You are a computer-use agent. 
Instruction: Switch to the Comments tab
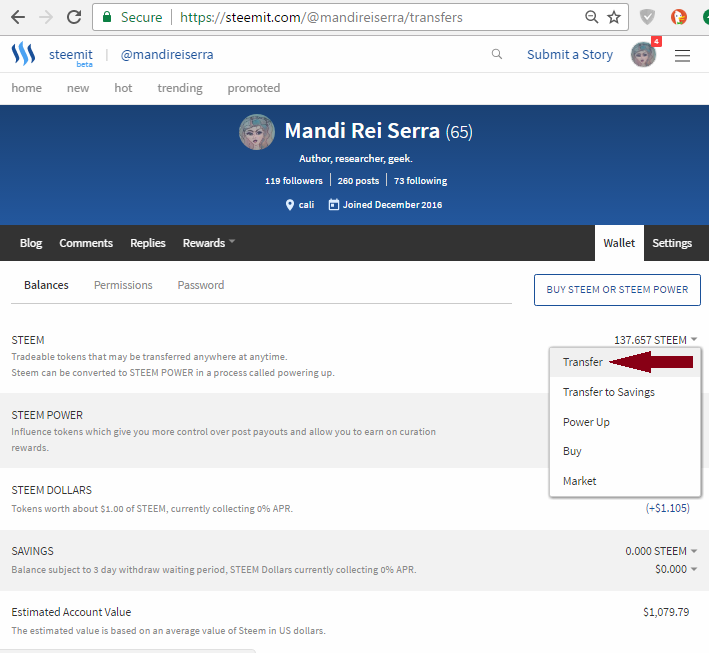pyautogui.click(x=86, y=243)
